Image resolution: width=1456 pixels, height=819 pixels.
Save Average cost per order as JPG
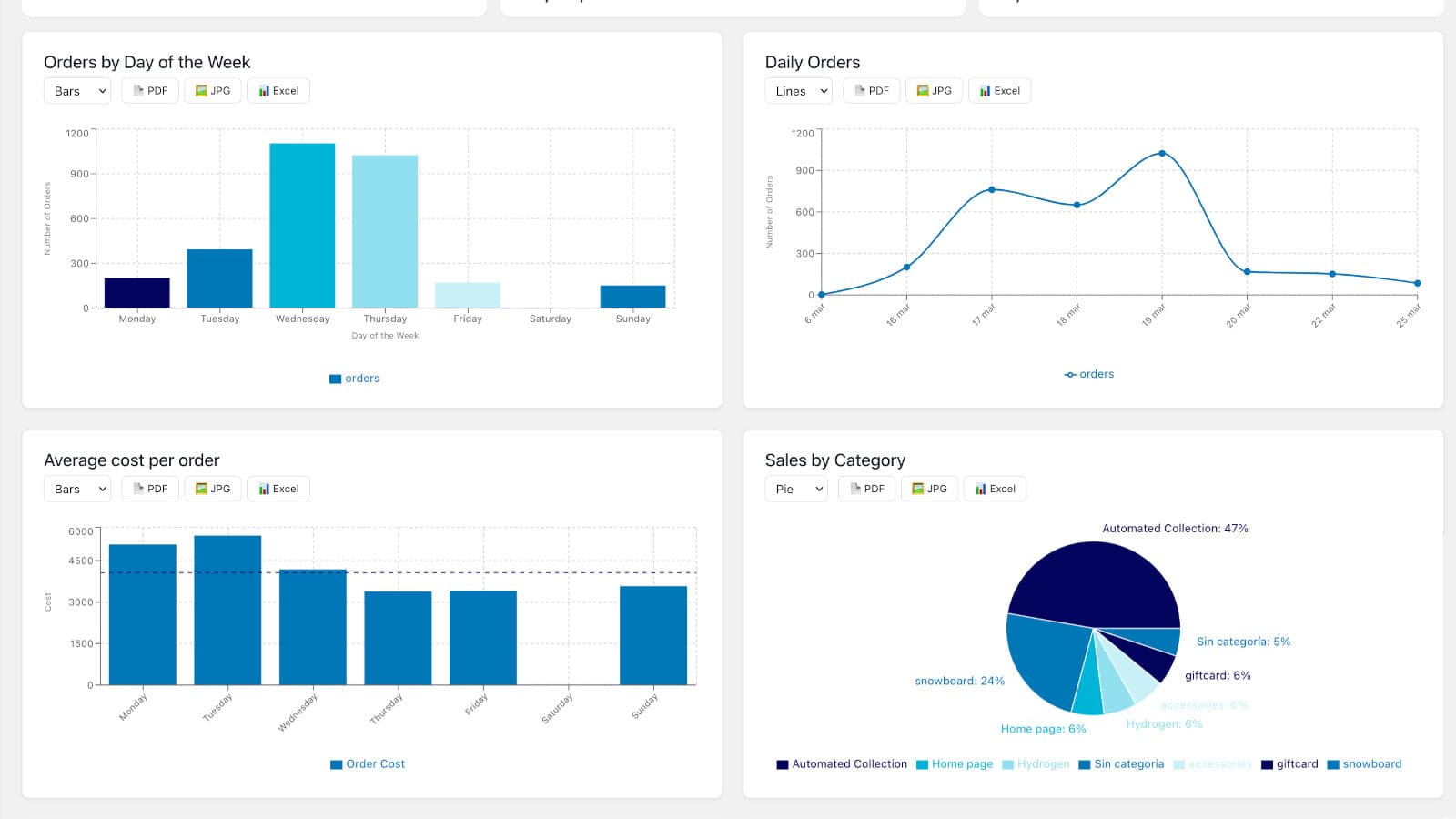pyautogui.click(x=213, y=489)
